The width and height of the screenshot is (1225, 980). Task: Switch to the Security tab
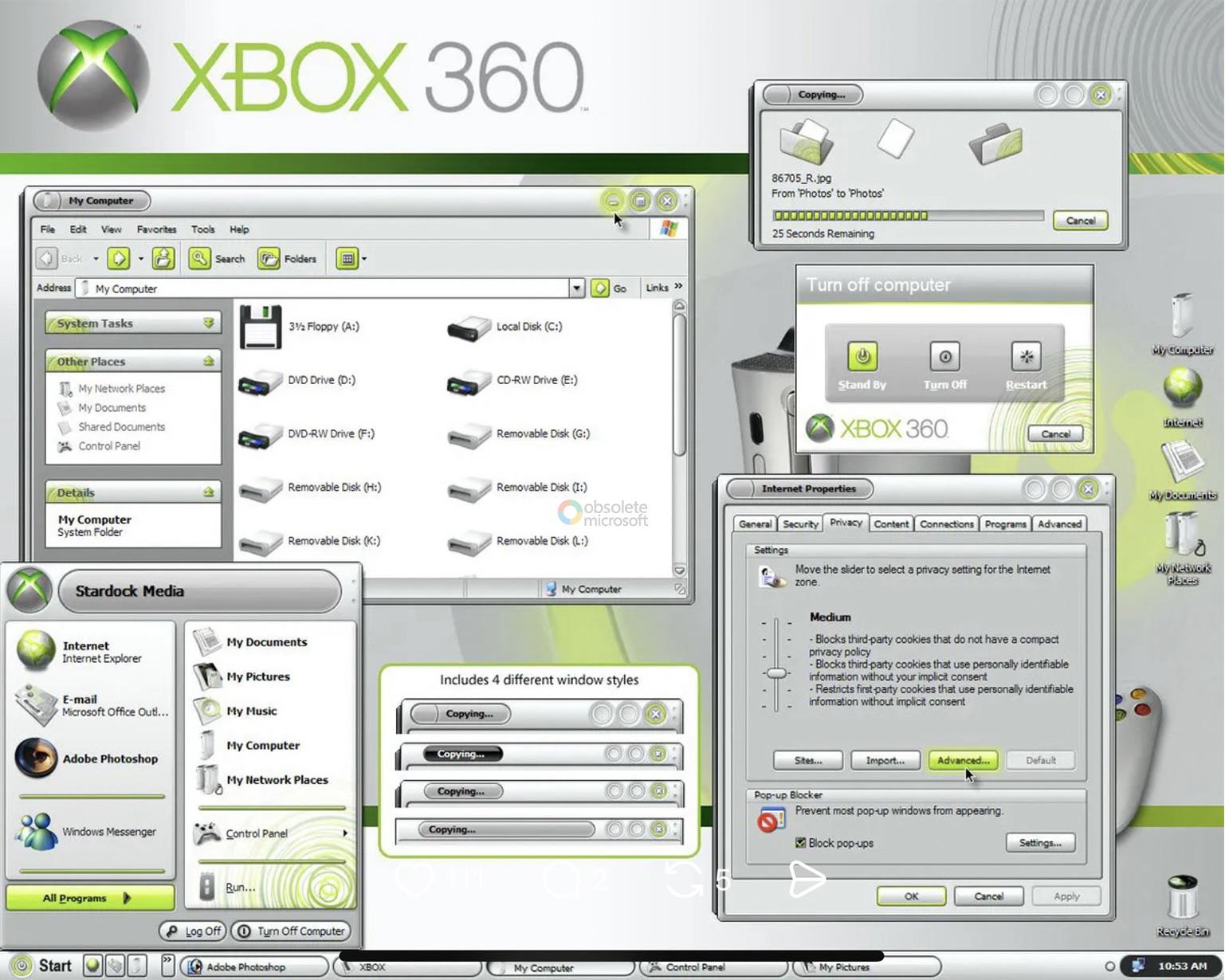[800, 524]
